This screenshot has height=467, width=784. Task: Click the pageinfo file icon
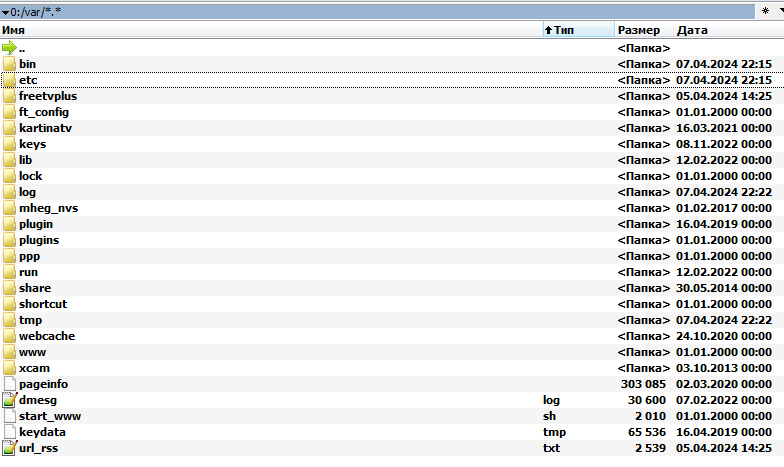(x=9, y=384)
